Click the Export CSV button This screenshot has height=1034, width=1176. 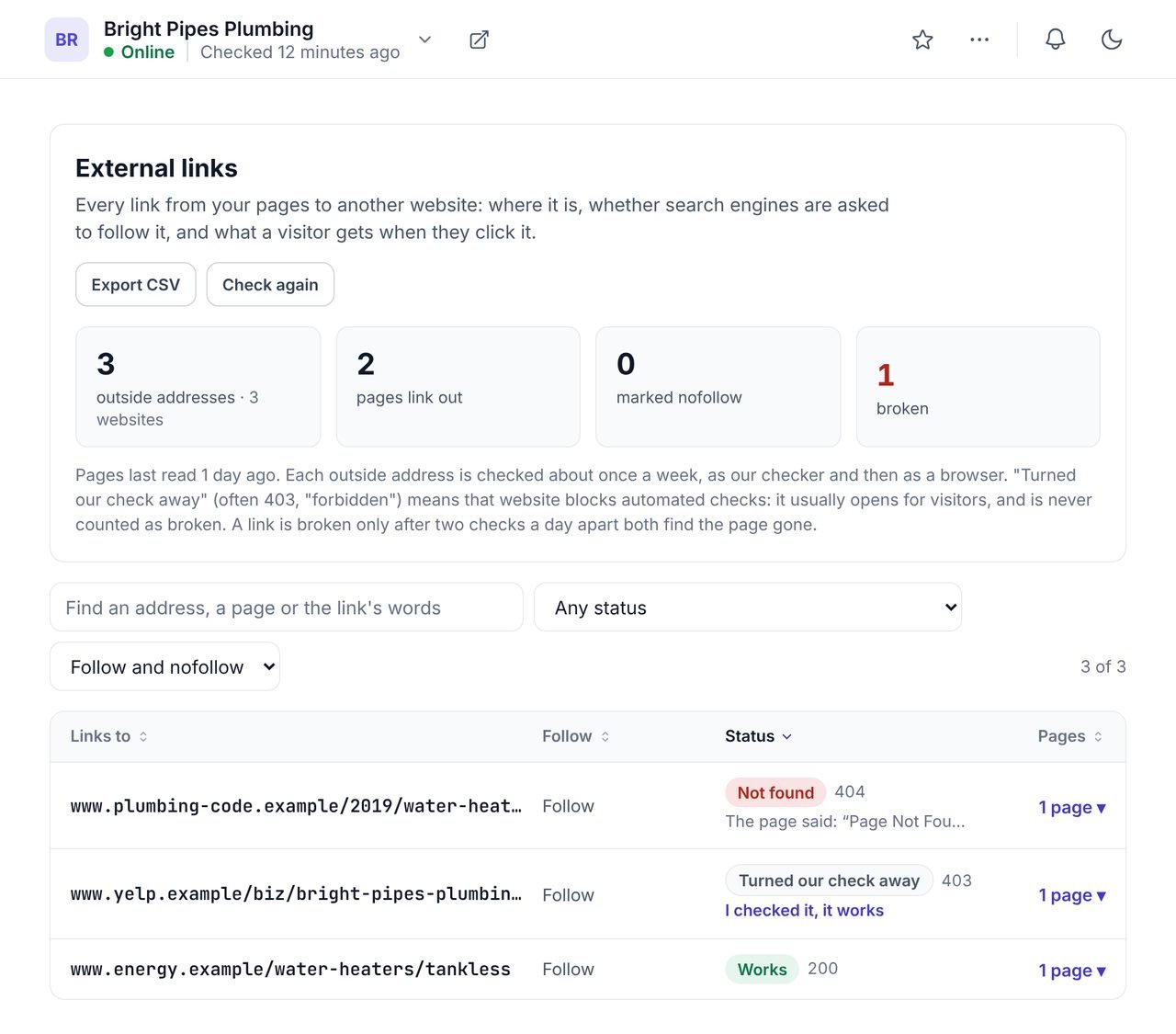(x=136, y=285)
